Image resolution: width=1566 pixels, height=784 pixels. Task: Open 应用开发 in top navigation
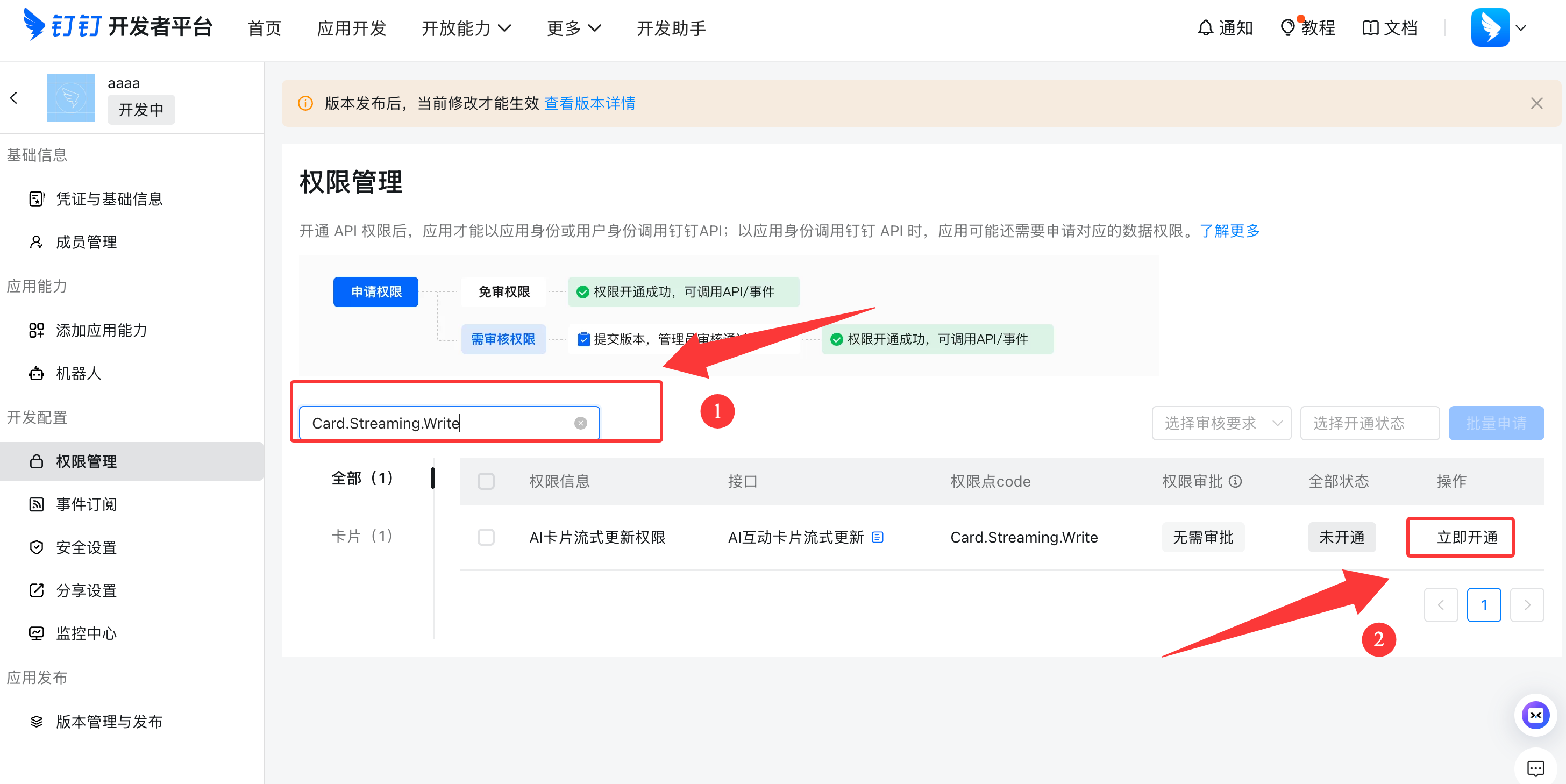click(x=351, y=28)
